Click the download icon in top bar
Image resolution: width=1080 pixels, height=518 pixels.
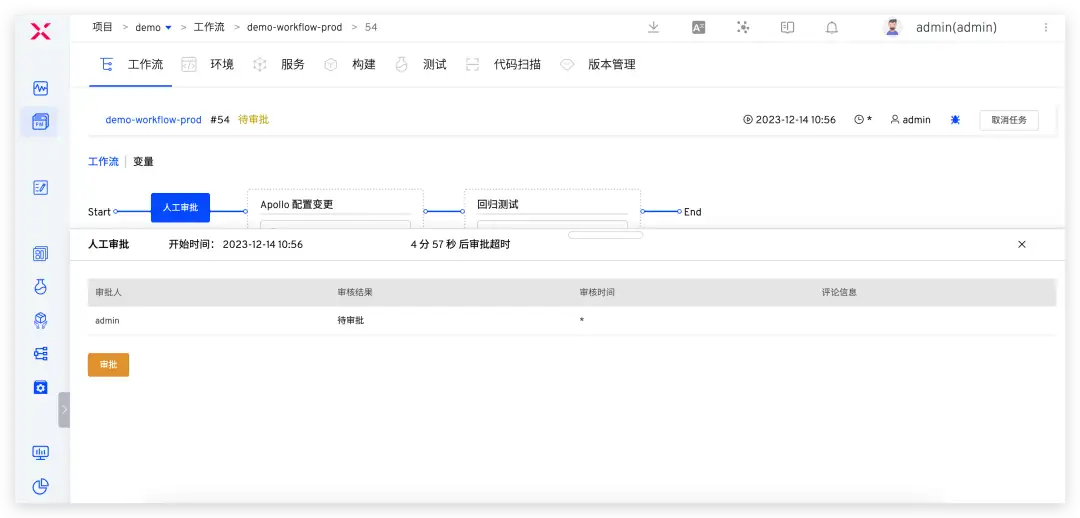tap(654, 28)
